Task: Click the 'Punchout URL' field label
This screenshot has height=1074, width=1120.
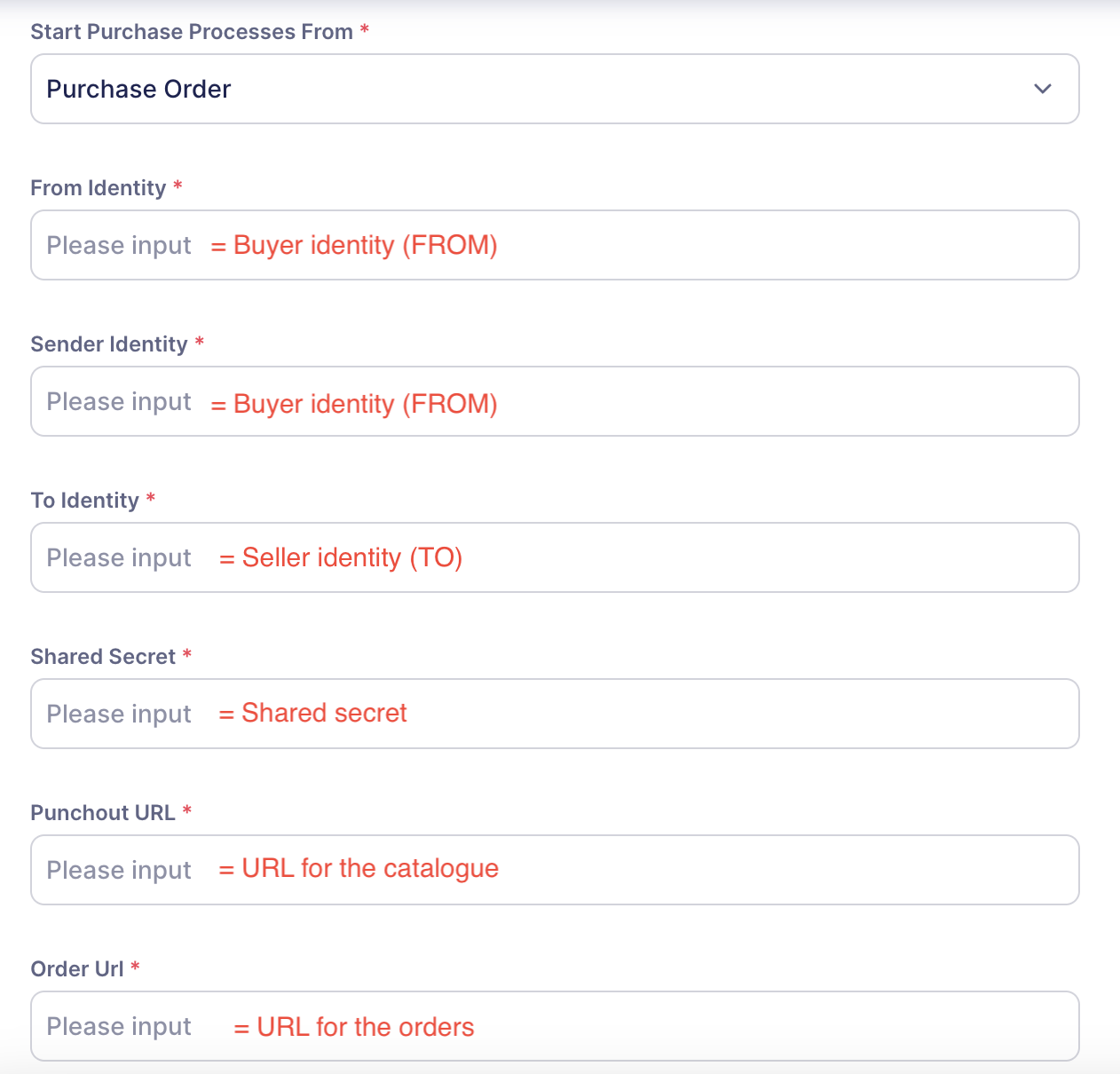Action: 103,813
